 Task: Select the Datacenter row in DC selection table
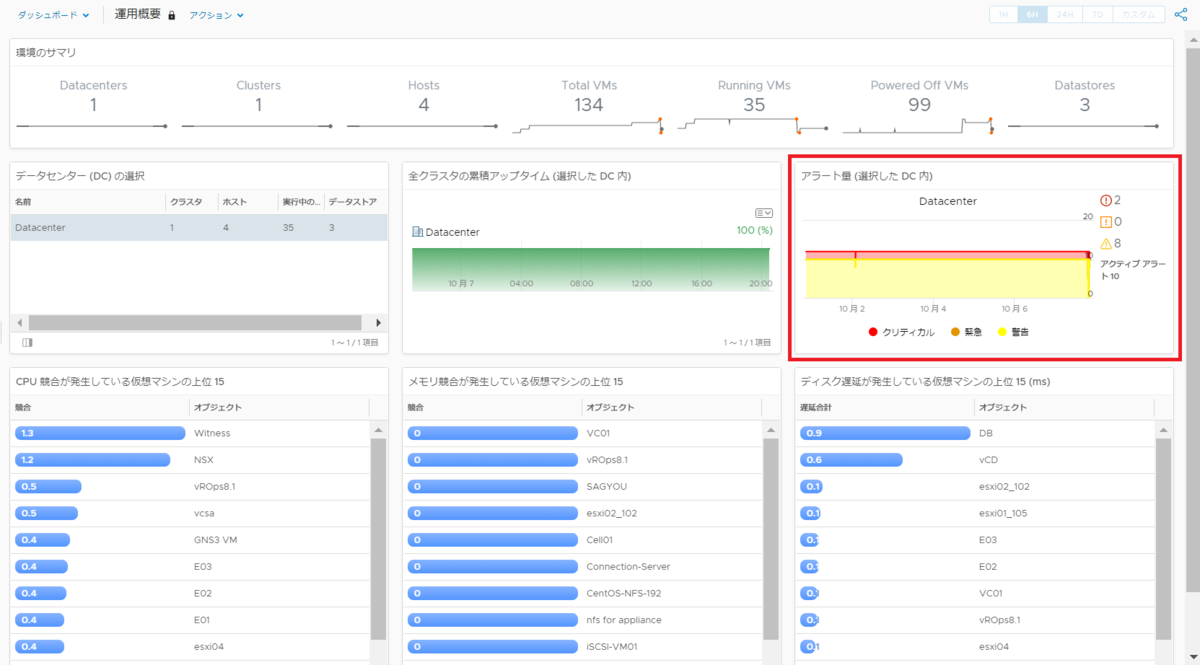pyautogui.click(x=199, y=227)
